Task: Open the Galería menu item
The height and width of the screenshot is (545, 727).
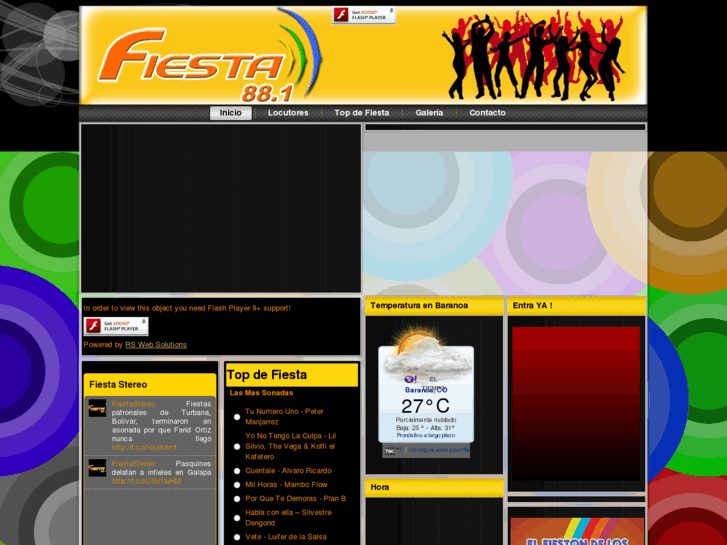Action: [429, 113]
